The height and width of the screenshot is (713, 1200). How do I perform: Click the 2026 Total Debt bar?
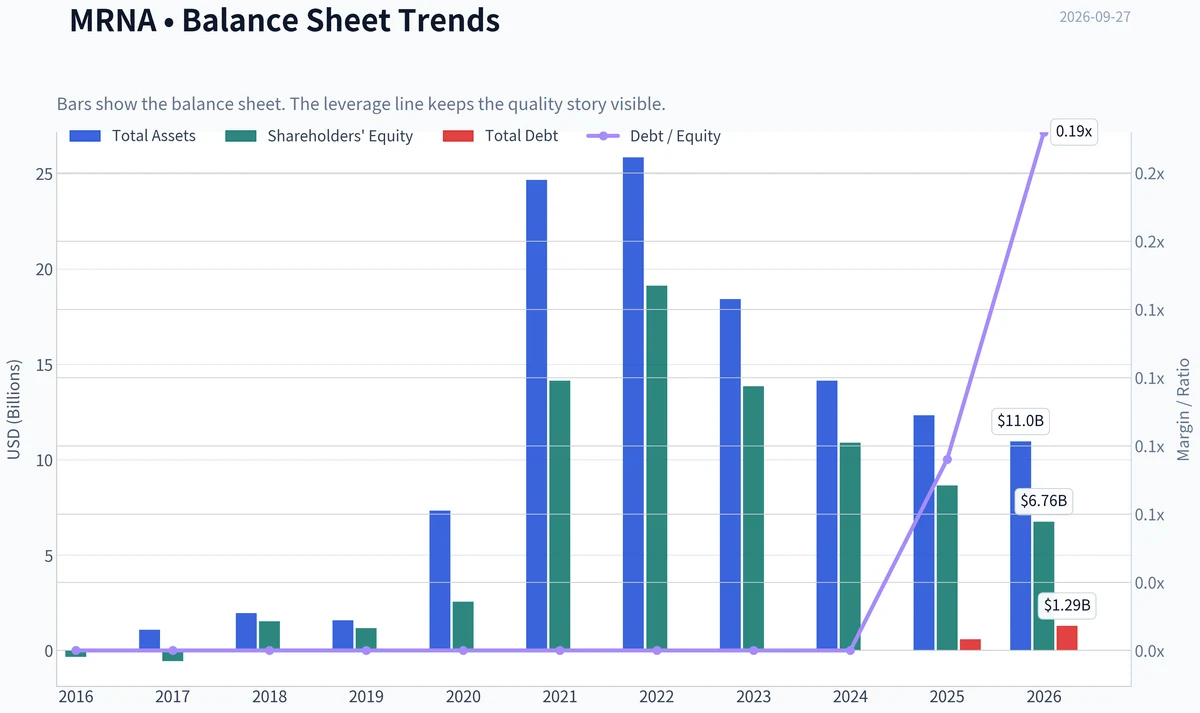pos(1067,638)
